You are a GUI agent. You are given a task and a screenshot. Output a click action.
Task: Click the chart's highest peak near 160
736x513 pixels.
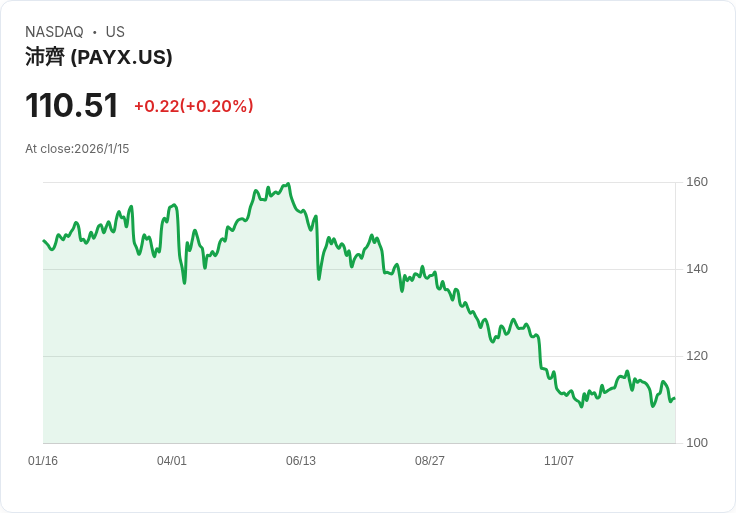click(x=288, y=184)
